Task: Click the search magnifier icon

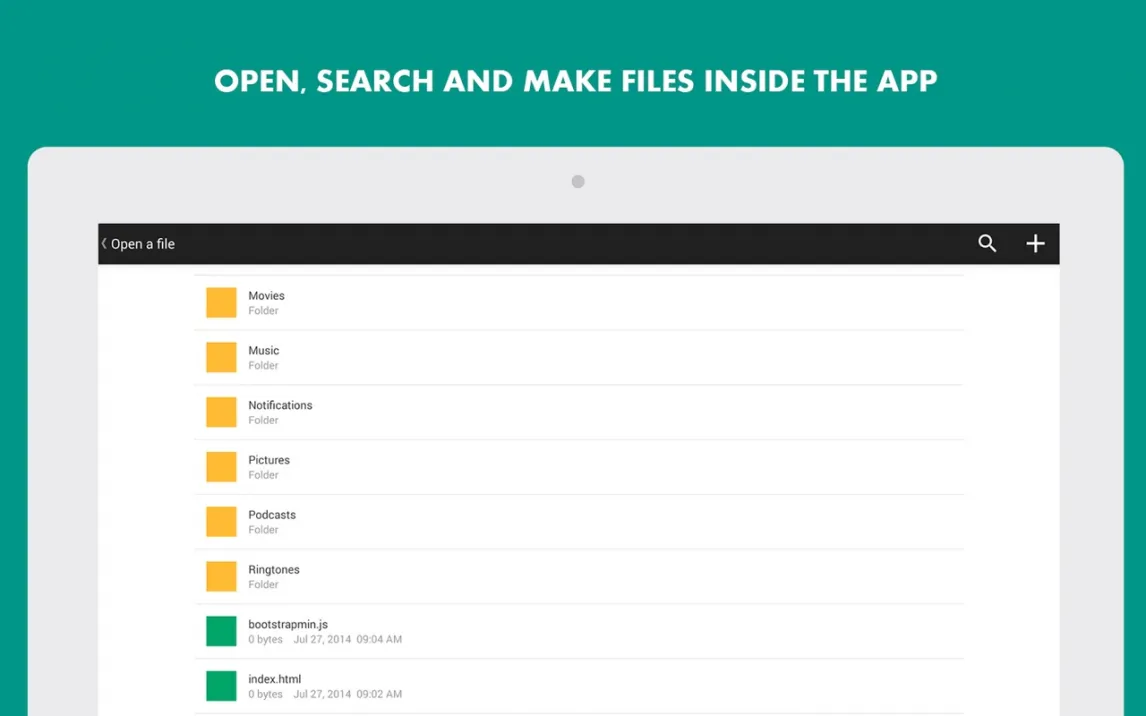Action: pyautogui.click(x=987, y=244)
